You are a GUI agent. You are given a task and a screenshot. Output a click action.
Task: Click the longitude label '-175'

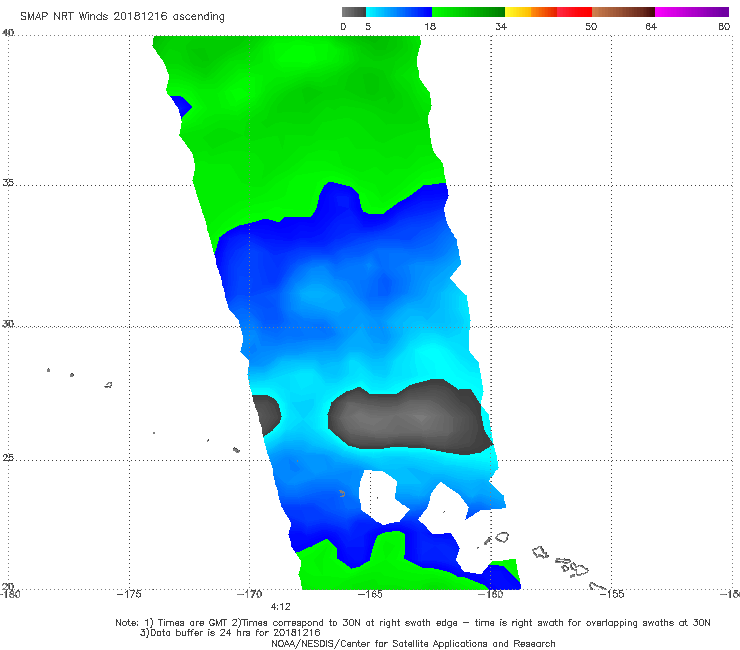click(129, 594)
